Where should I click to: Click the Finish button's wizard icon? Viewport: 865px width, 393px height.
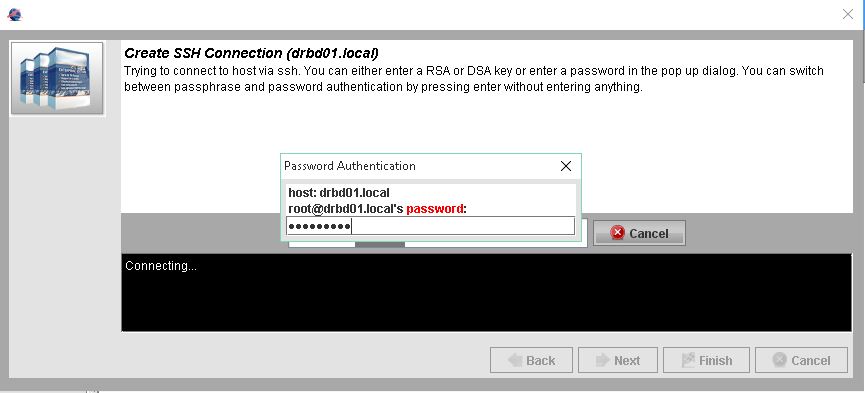688,360
